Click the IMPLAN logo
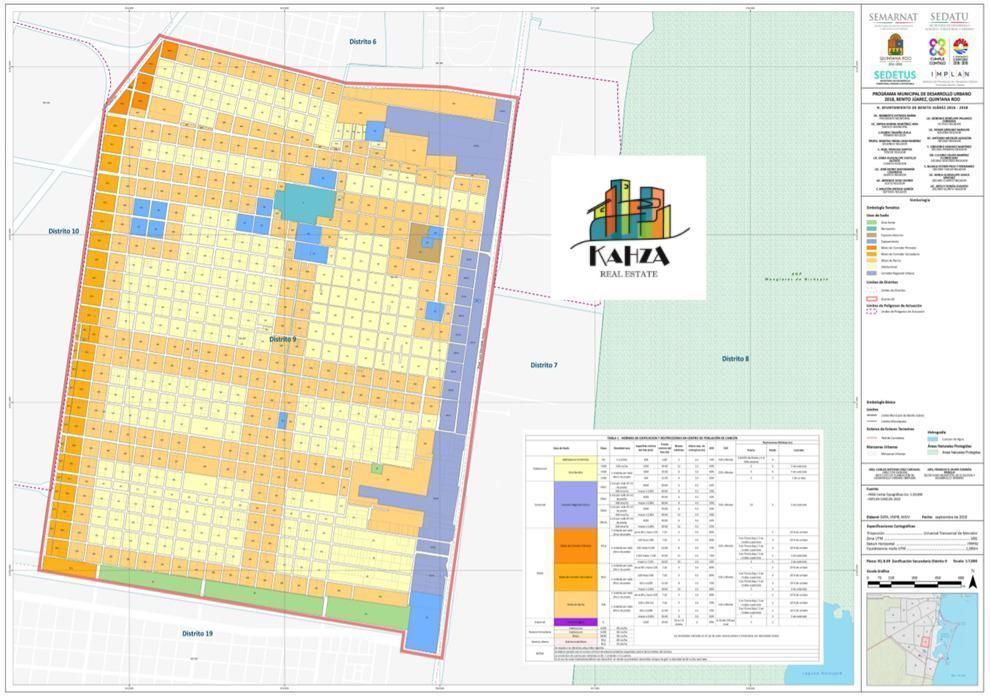The width and height of the screenshot is (990, 696). pos(948,75)
